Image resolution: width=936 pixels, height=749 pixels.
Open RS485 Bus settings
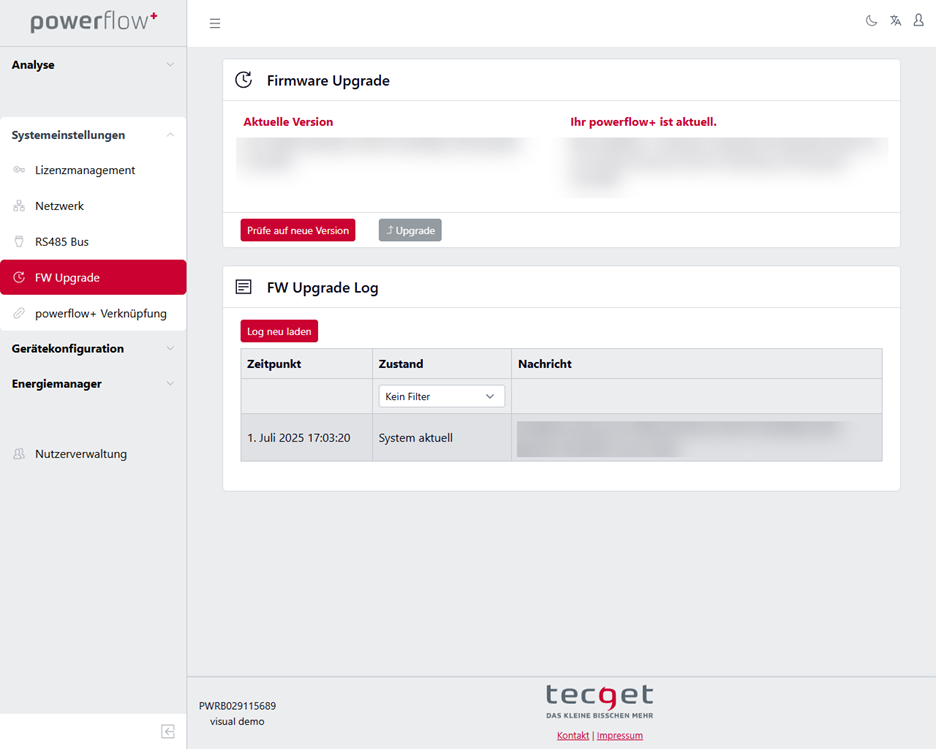tap(93, 242)
